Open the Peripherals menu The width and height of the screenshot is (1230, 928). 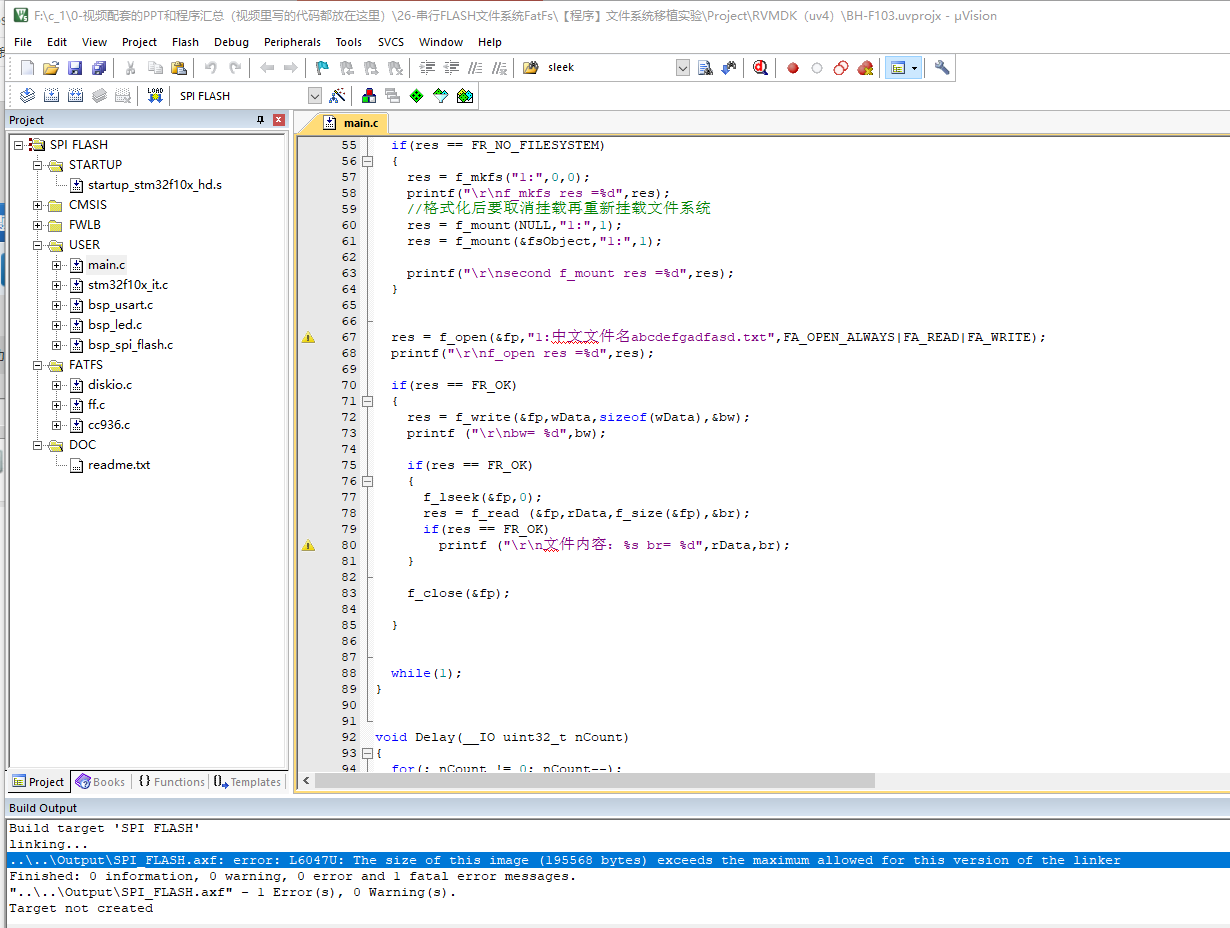pos(292,42)
